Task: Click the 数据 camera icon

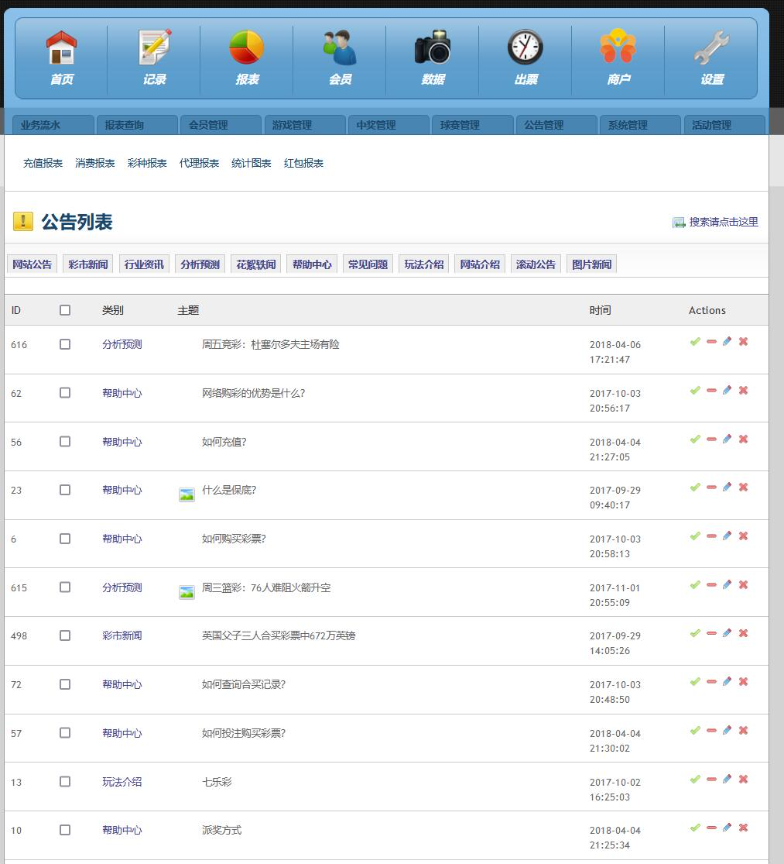Action: (432, 47)
